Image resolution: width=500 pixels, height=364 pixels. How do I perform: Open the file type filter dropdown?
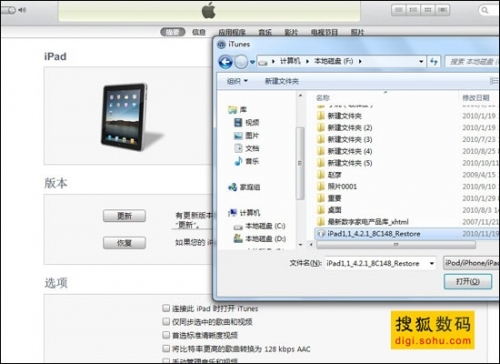point(471,263)
